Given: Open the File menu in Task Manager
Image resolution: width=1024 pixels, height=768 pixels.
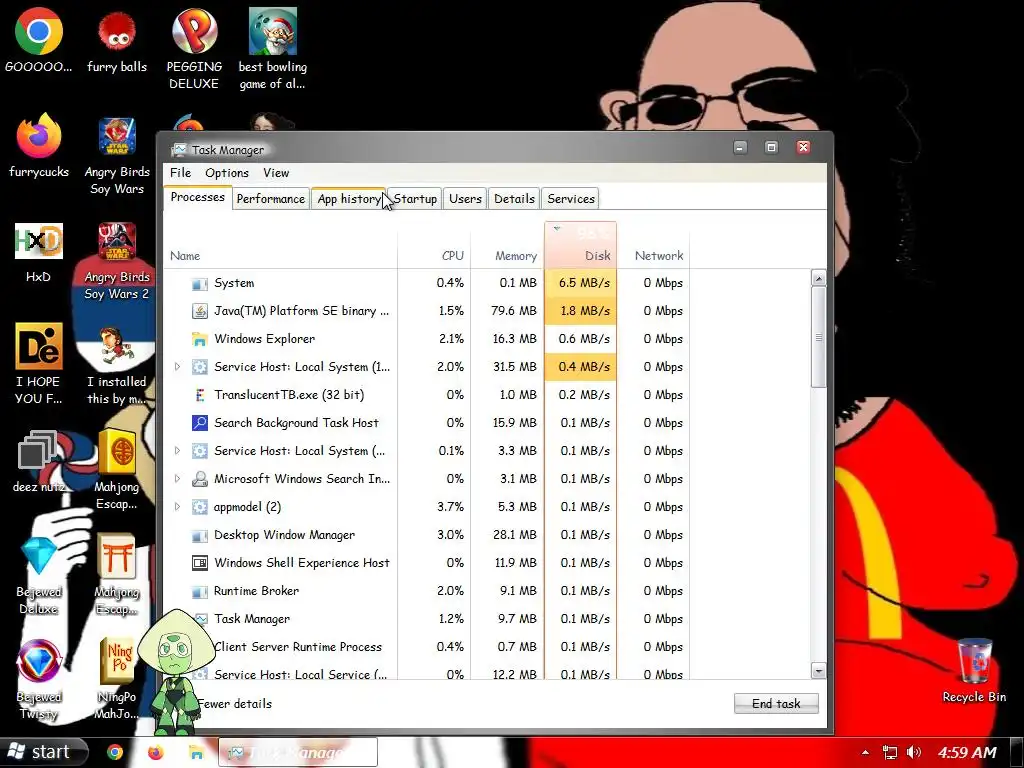Looking at the screenshot, I should coord(180,173).
